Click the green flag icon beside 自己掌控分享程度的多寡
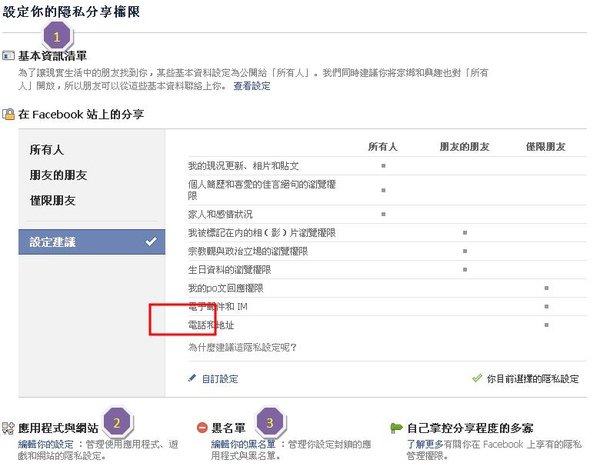600x473 pixels. point(396,427)
